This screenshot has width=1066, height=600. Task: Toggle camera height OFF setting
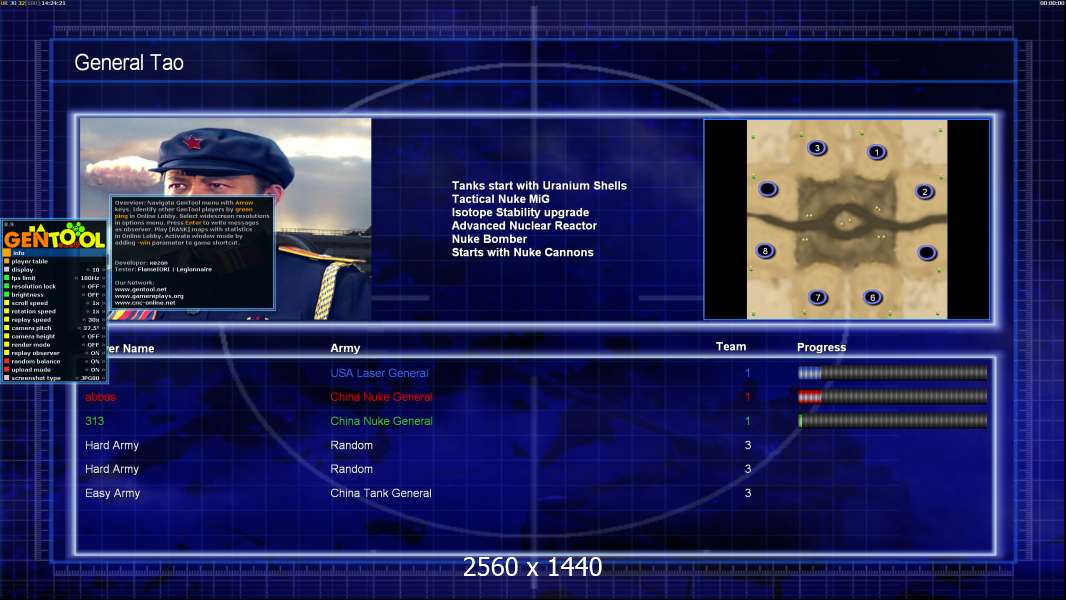point(93,336)
